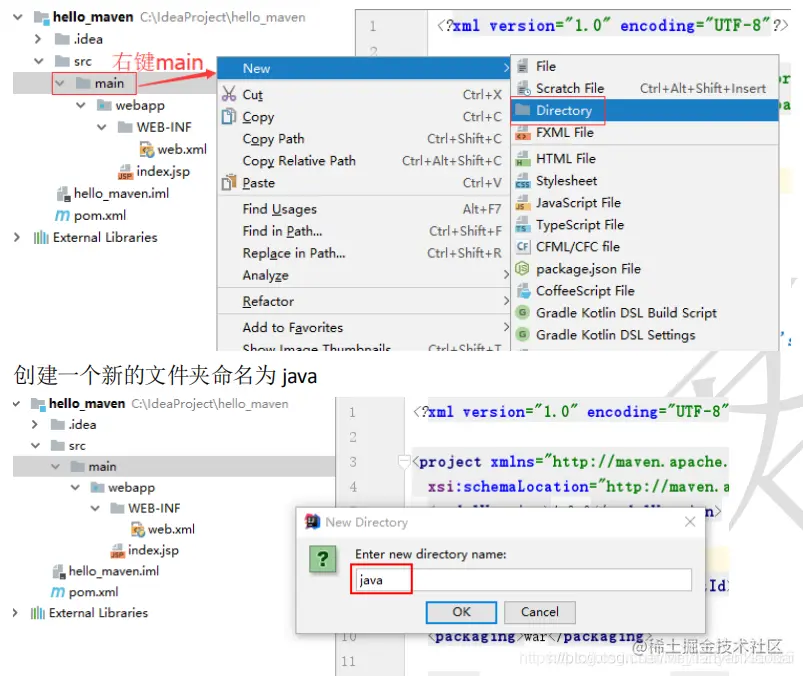803x676 pixels.
Task: Click the Directory folder icon in submenu
Action: pyautogui.click(x=522, y=110)
